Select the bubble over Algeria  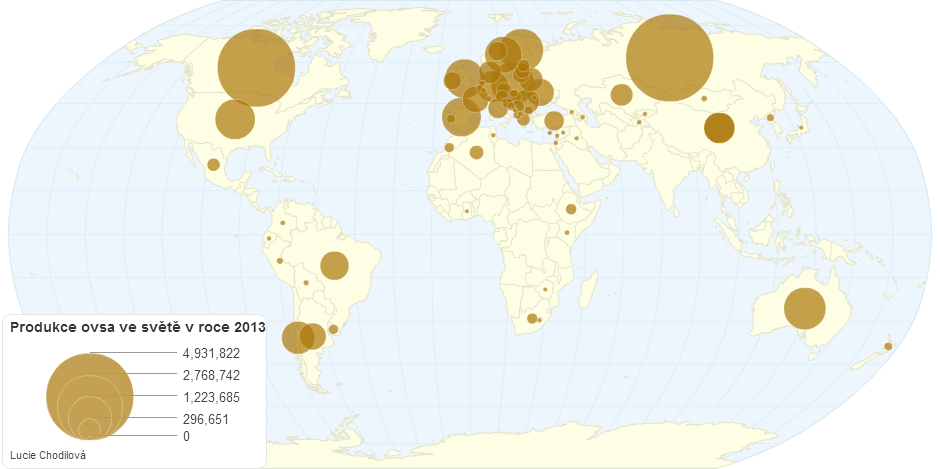pyautogui.click(x=477, y=152)
